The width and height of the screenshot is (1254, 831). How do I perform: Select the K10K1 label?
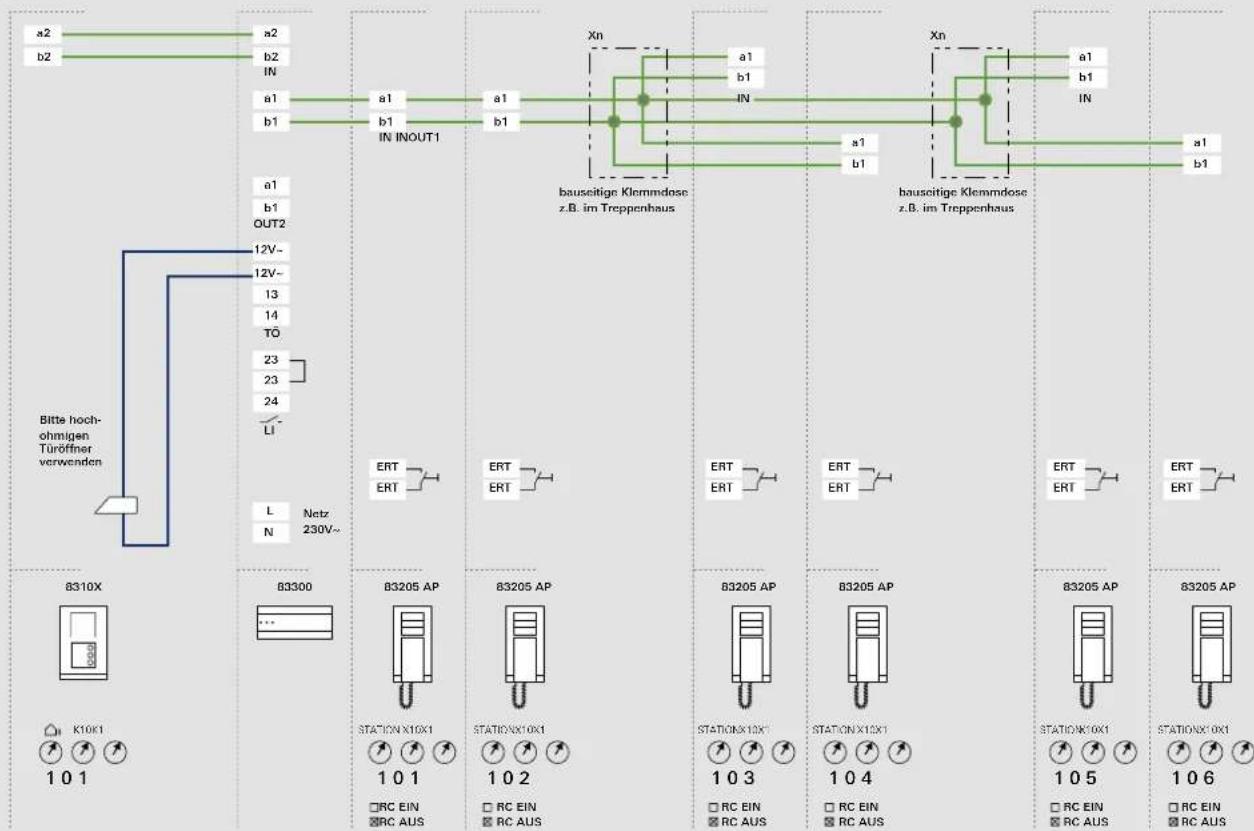[87, 732]
